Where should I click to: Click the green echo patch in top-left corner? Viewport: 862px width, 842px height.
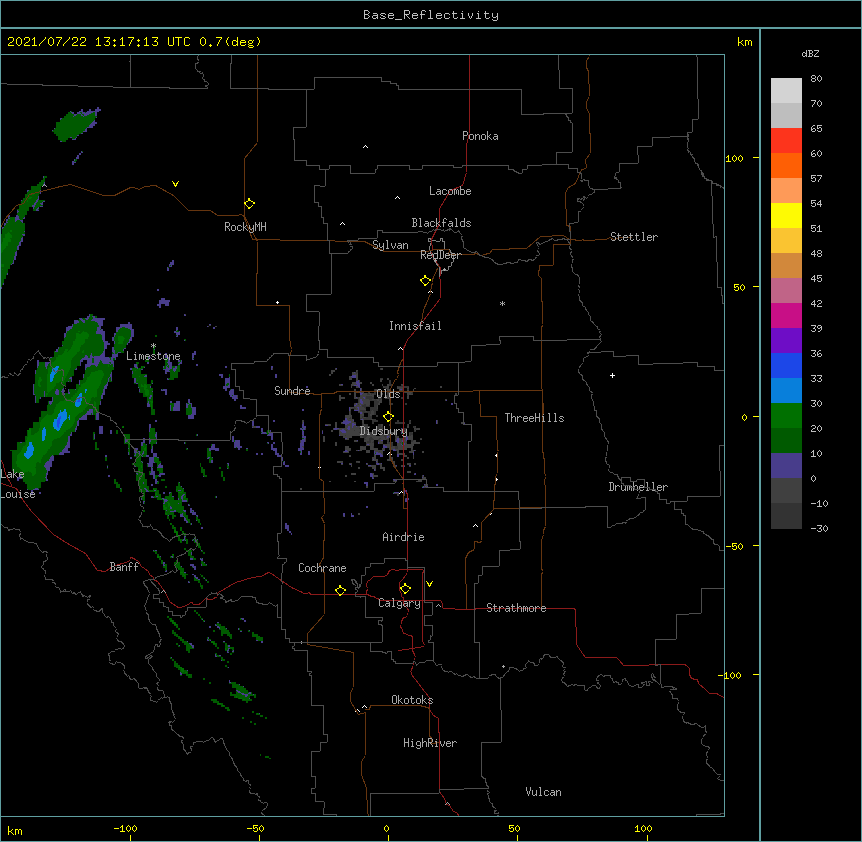pos(76,124)
